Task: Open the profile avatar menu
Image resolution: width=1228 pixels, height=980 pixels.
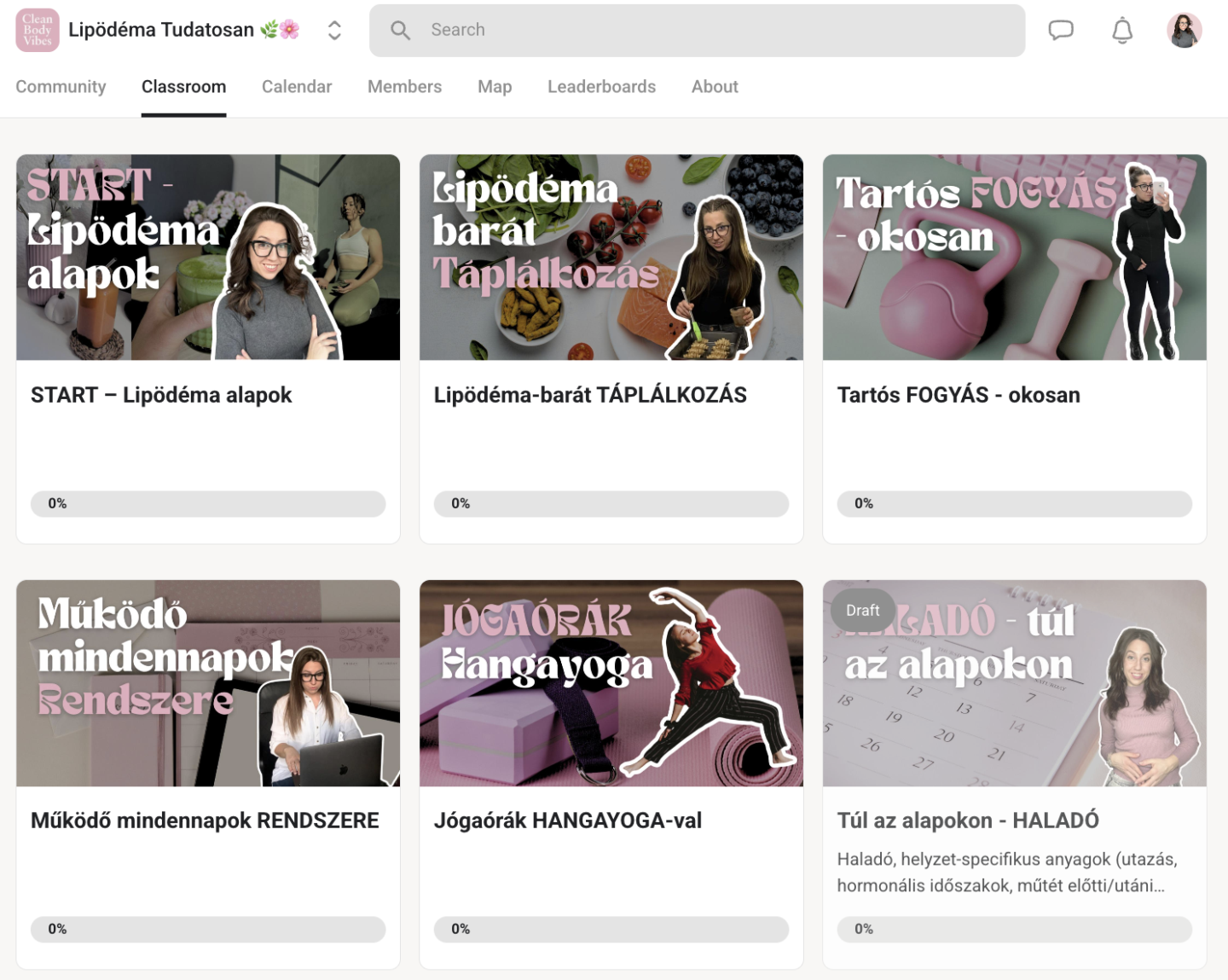Action: tap(1184, 31)
